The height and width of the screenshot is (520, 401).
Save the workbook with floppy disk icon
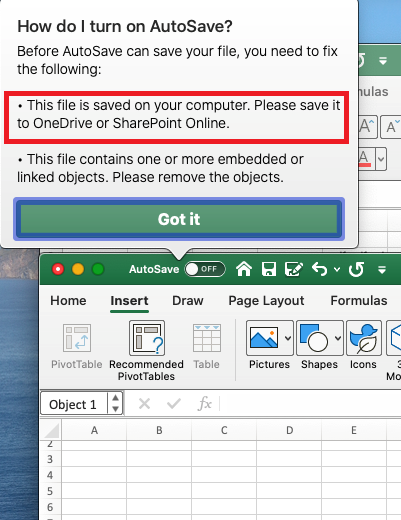point(269,269)
